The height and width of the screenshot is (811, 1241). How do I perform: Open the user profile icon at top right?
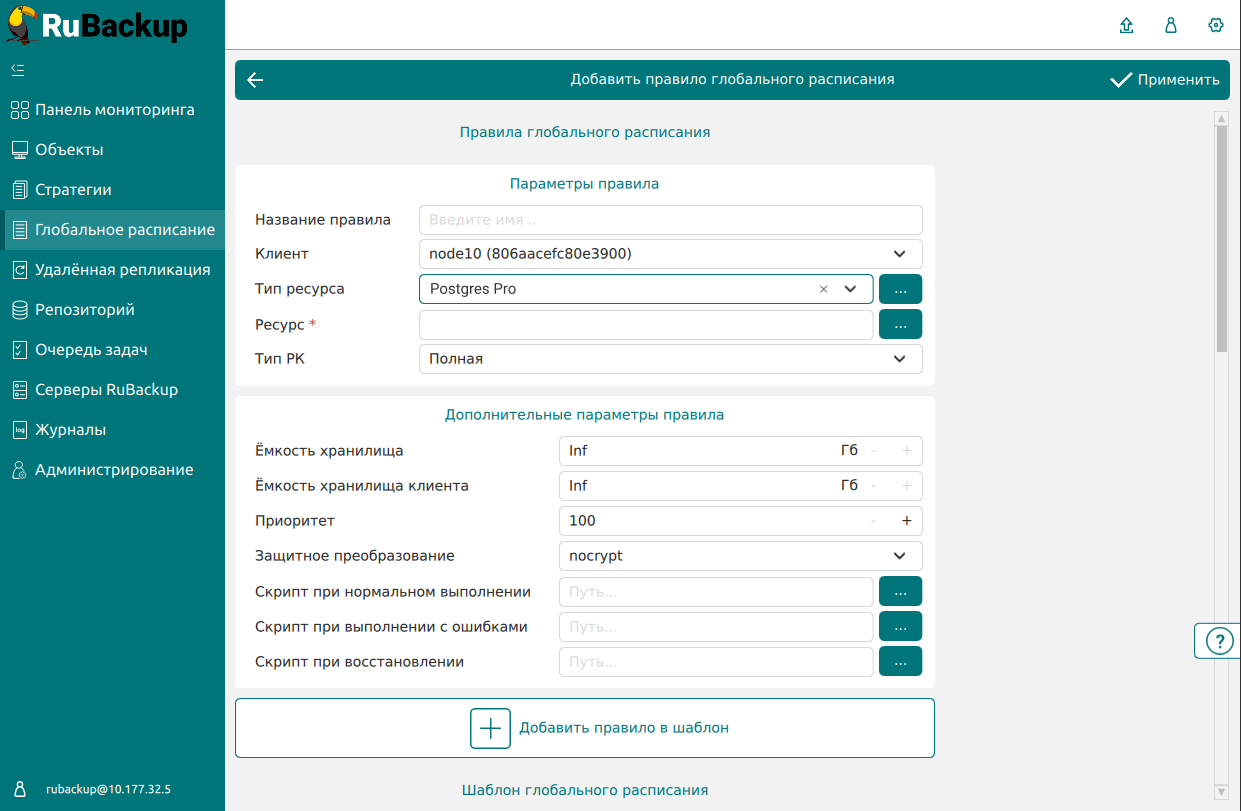pos(1170,26)
